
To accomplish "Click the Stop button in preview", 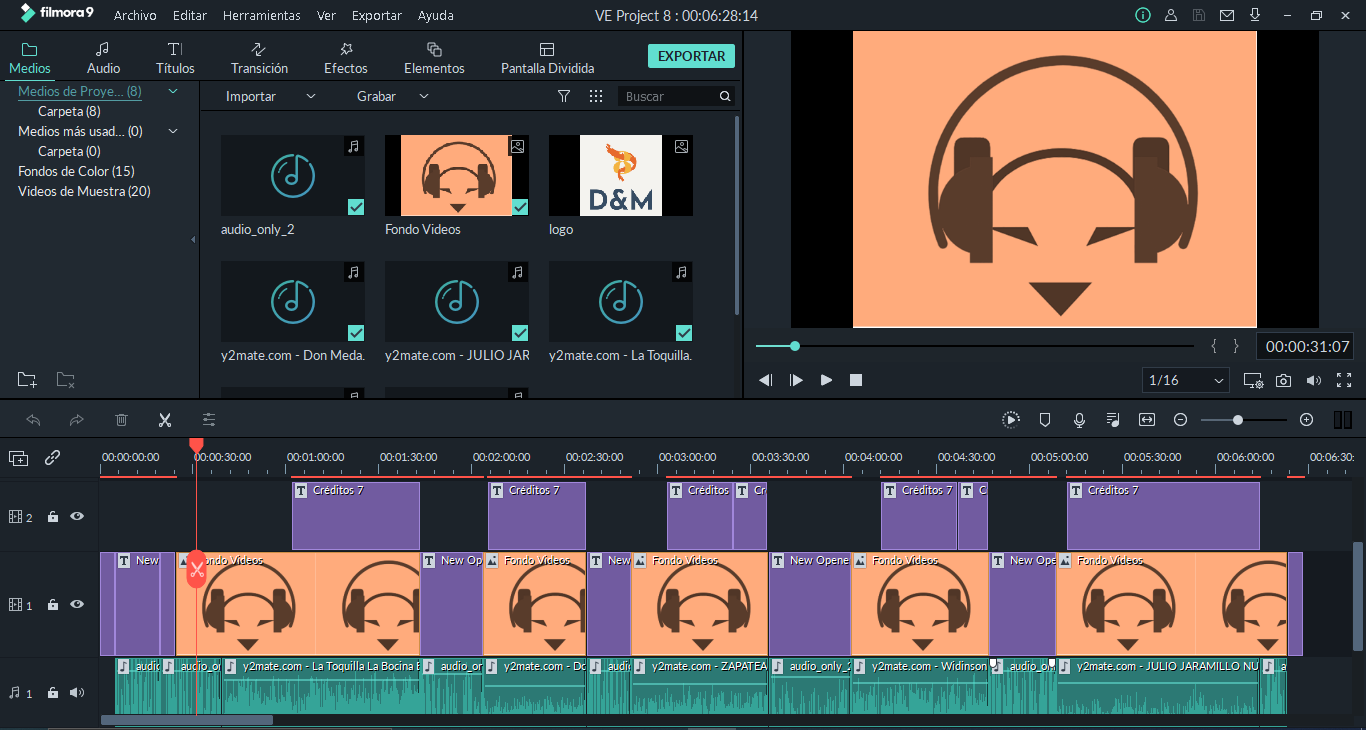I will pos(856,380).
